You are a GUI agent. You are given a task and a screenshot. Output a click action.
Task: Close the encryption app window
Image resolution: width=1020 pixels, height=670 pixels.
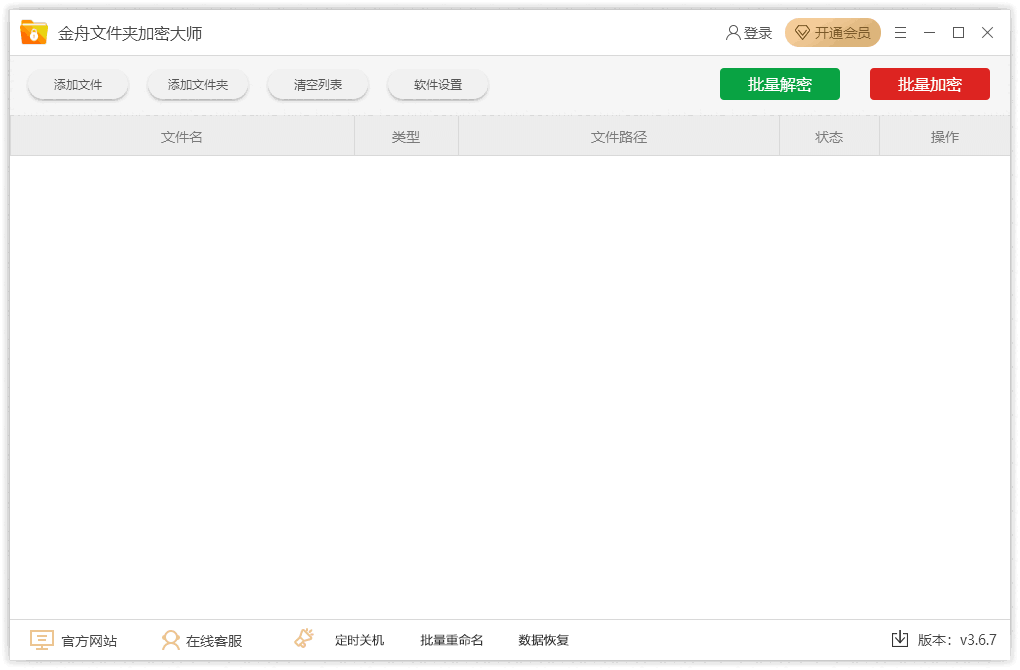click(x=987, y=33)
